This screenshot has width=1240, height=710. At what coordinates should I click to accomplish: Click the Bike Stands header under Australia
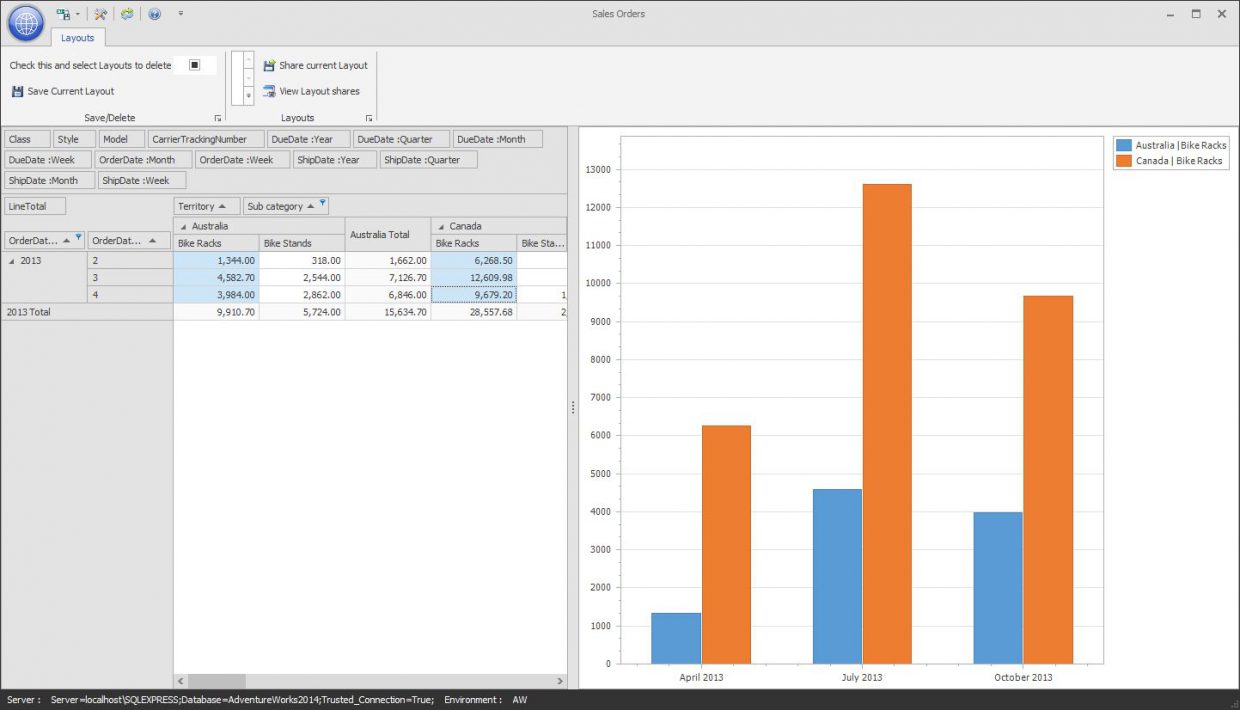pos(302,243)
